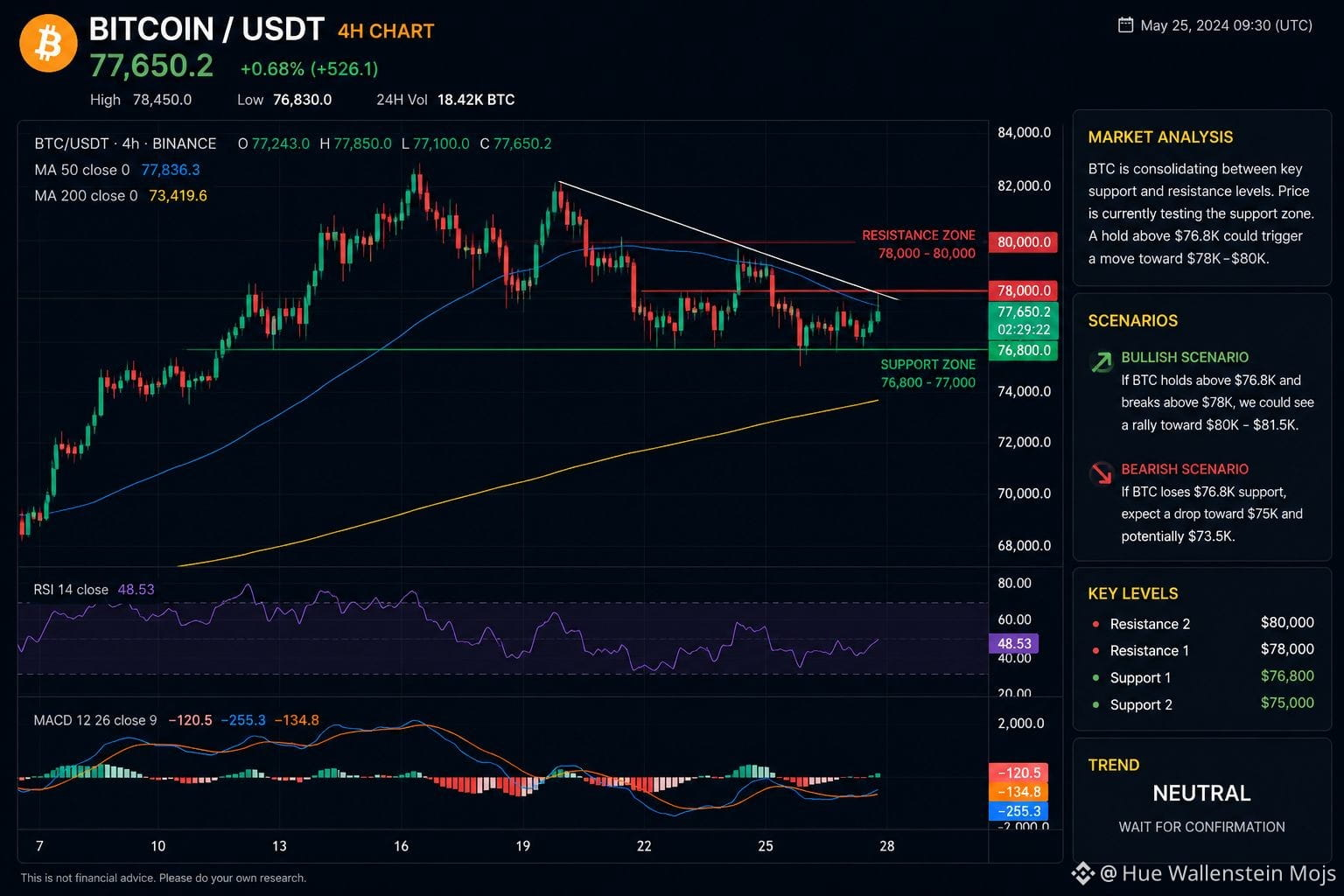Click the BTC/USDT · 4h · BINANCE label
This screenshot has width=1344, height=896.
coord(125,143)
